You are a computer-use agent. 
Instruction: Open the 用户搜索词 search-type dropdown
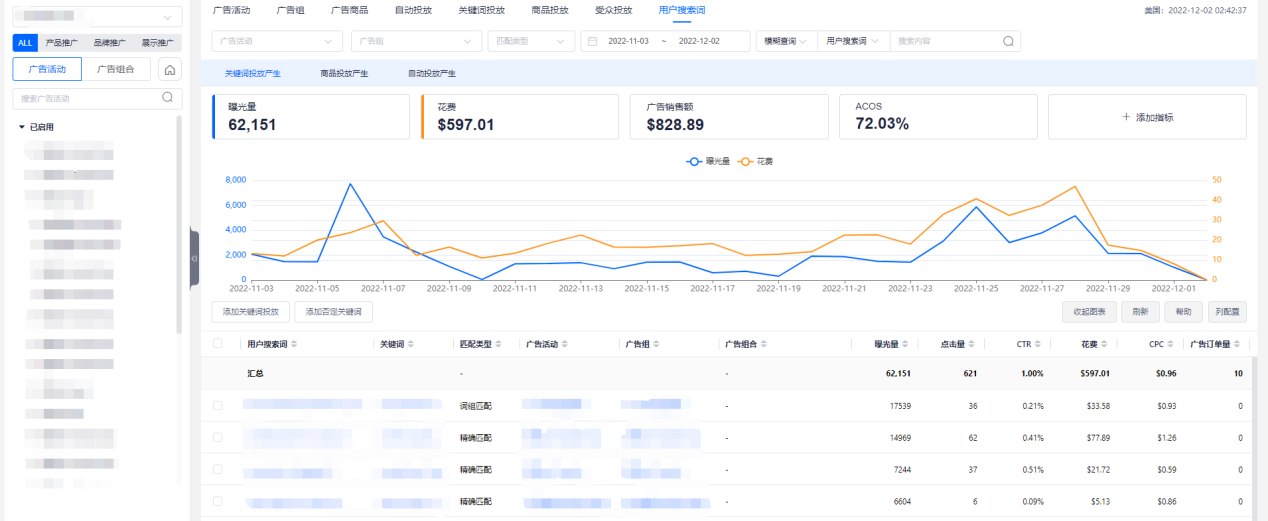(x=853, y=41)
